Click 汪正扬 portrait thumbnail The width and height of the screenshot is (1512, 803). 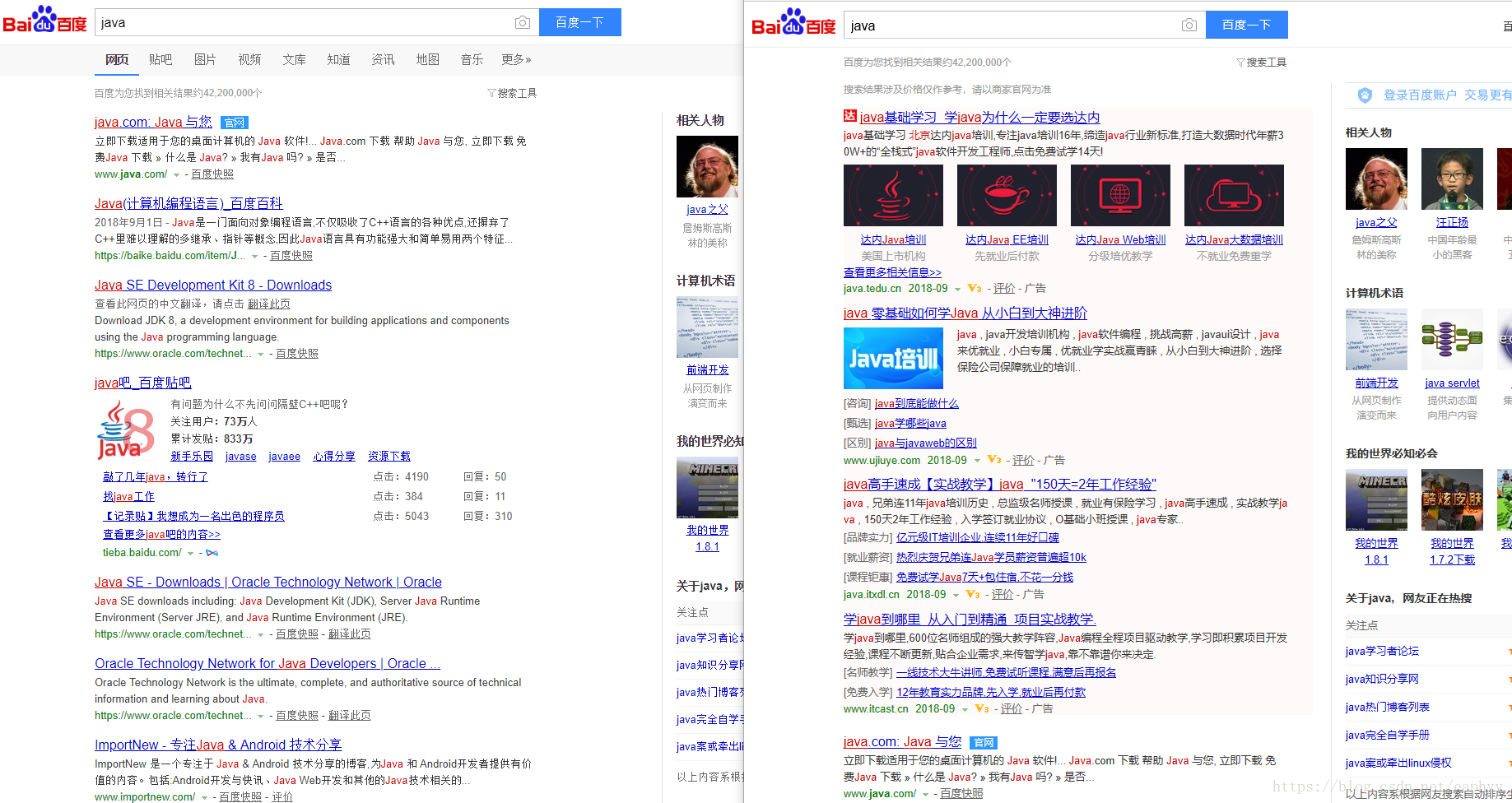tap(1452, 179)
